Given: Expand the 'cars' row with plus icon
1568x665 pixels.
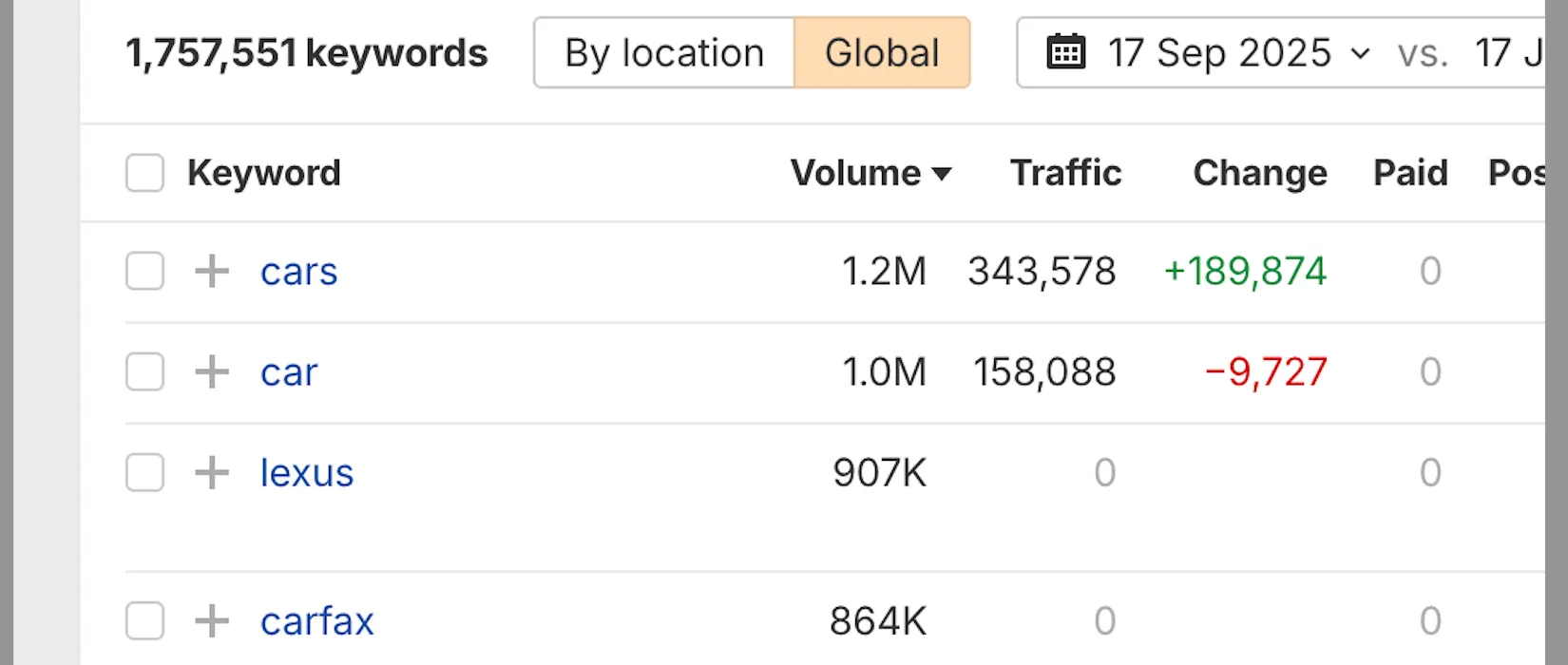Looking at the screenshot, I should (x=212, y=272).
